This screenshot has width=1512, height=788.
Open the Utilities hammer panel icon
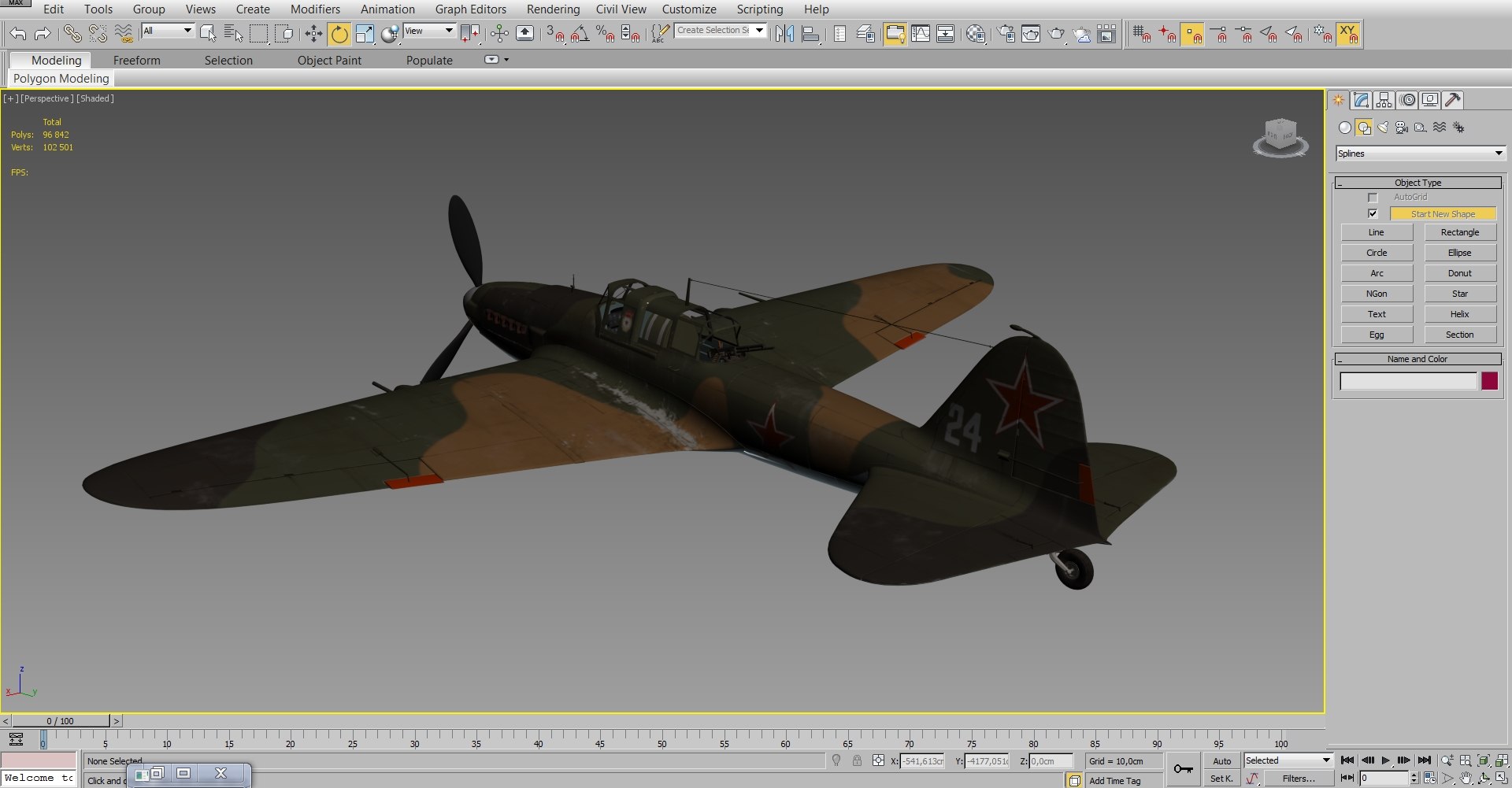(x=1454, y=100)
